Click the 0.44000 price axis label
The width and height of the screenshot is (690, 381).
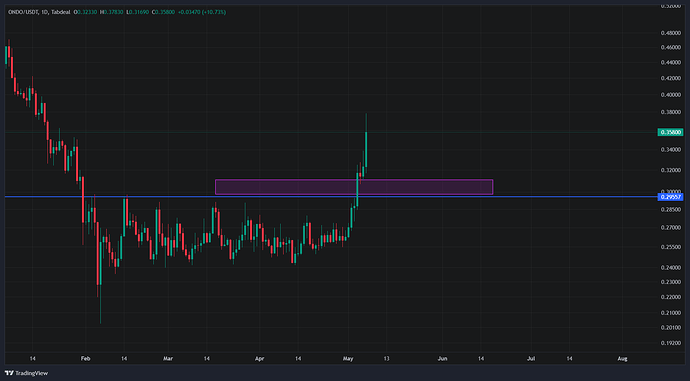click(671, 63)
